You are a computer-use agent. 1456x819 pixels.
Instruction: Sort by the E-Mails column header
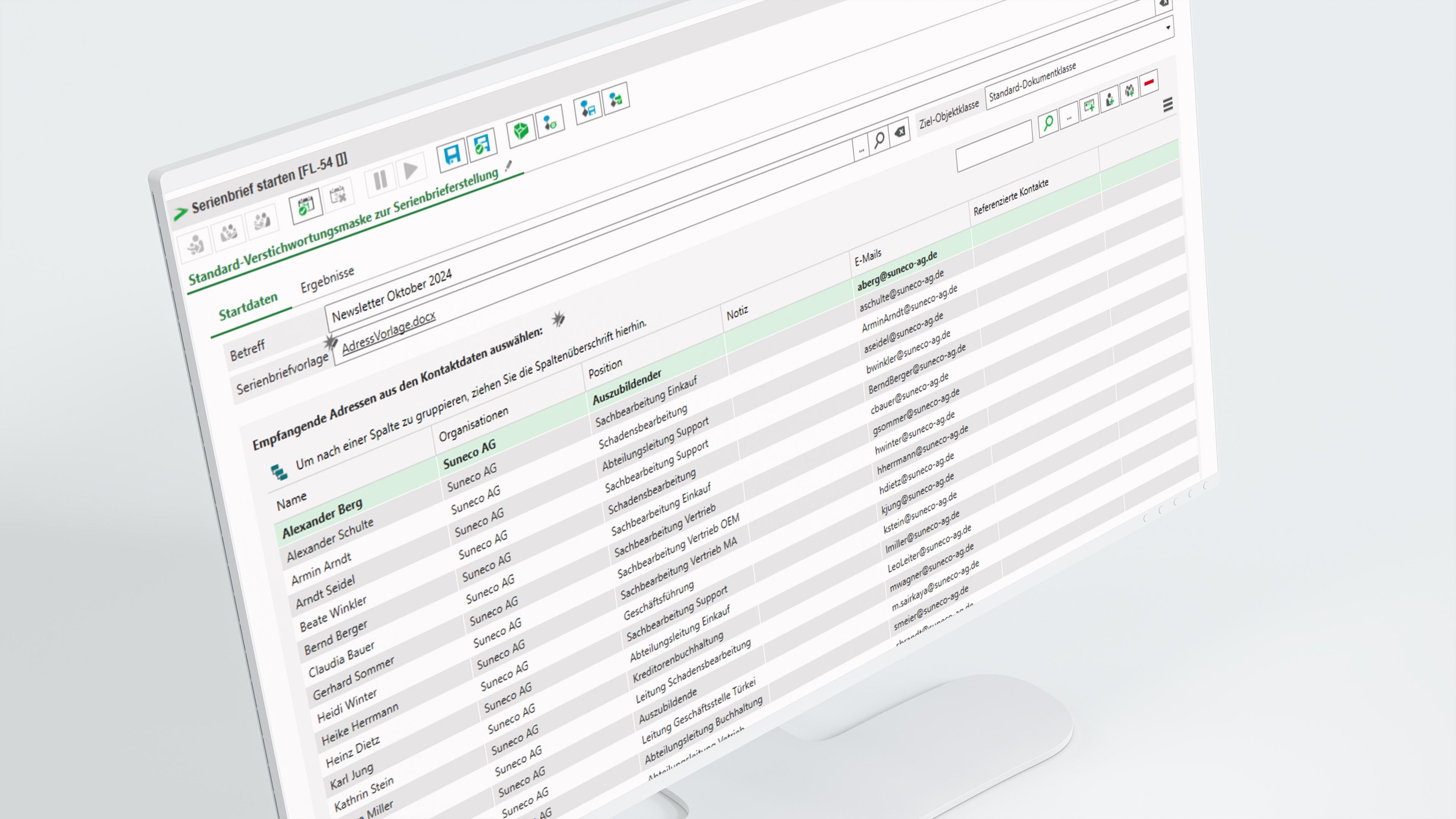tap(868, 258)
